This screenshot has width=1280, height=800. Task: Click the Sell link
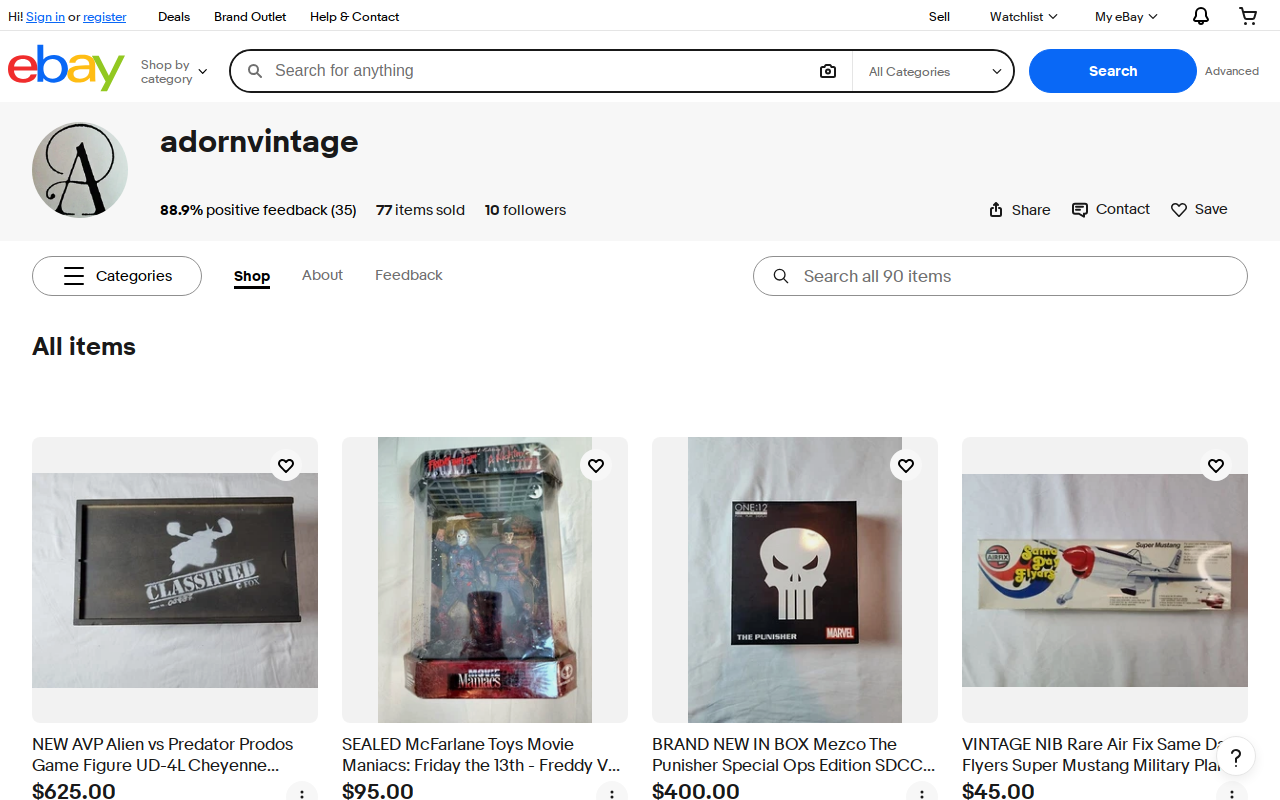click(939, 16)
